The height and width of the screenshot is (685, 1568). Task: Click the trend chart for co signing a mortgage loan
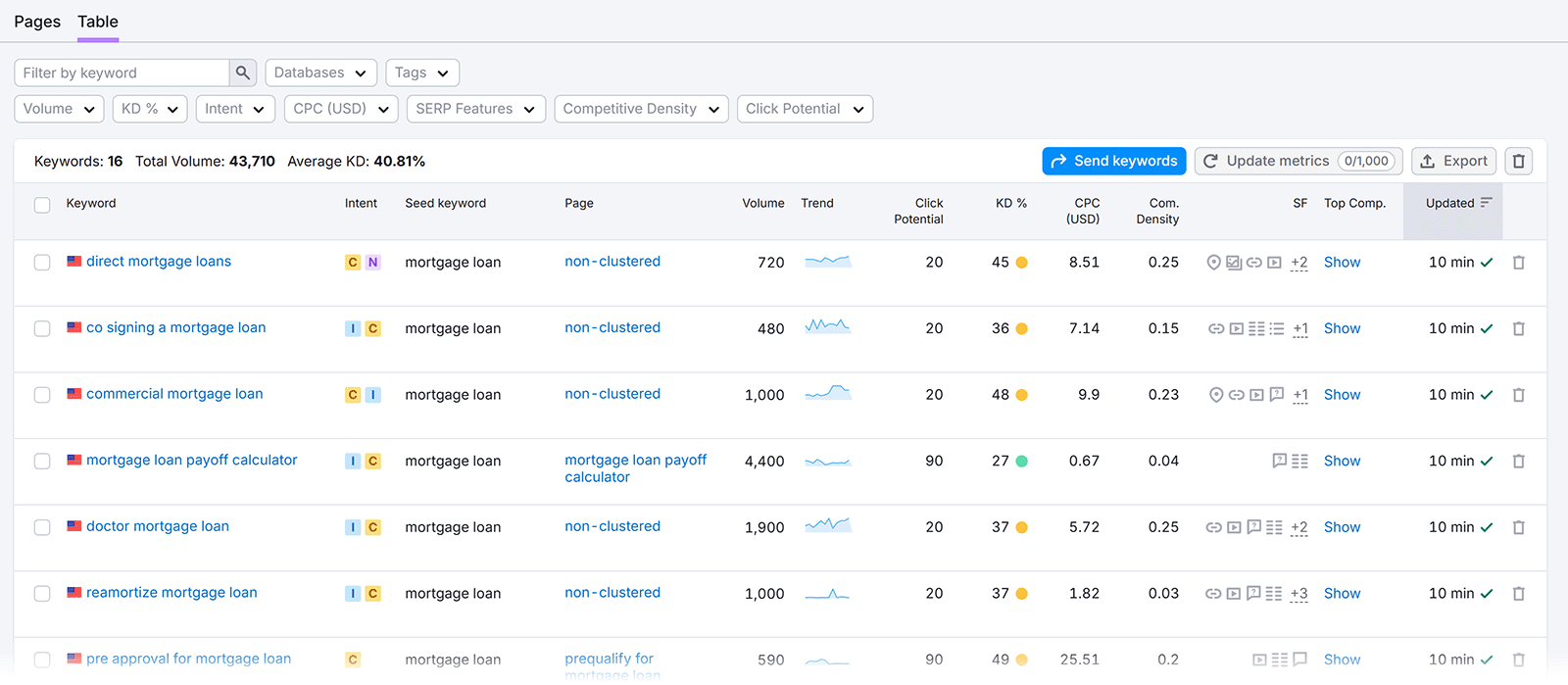827,327
